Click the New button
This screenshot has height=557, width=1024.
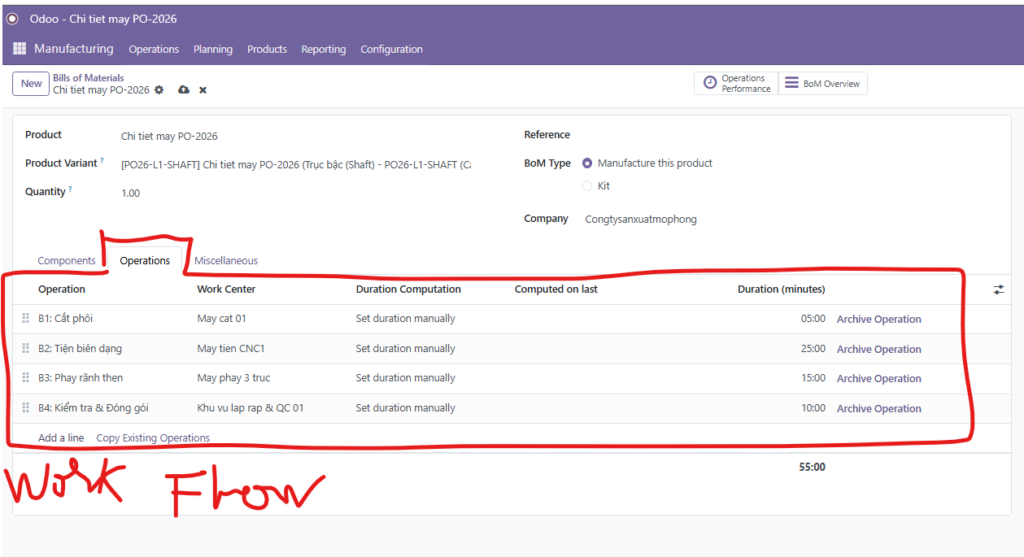[31, 84]
